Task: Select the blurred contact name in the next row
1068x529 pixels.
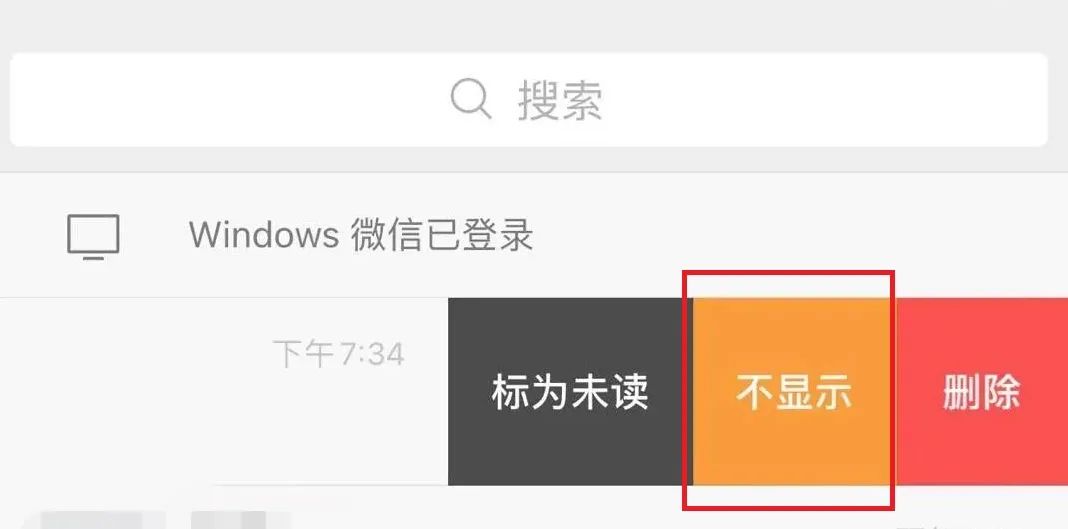Action: [240, 520]
